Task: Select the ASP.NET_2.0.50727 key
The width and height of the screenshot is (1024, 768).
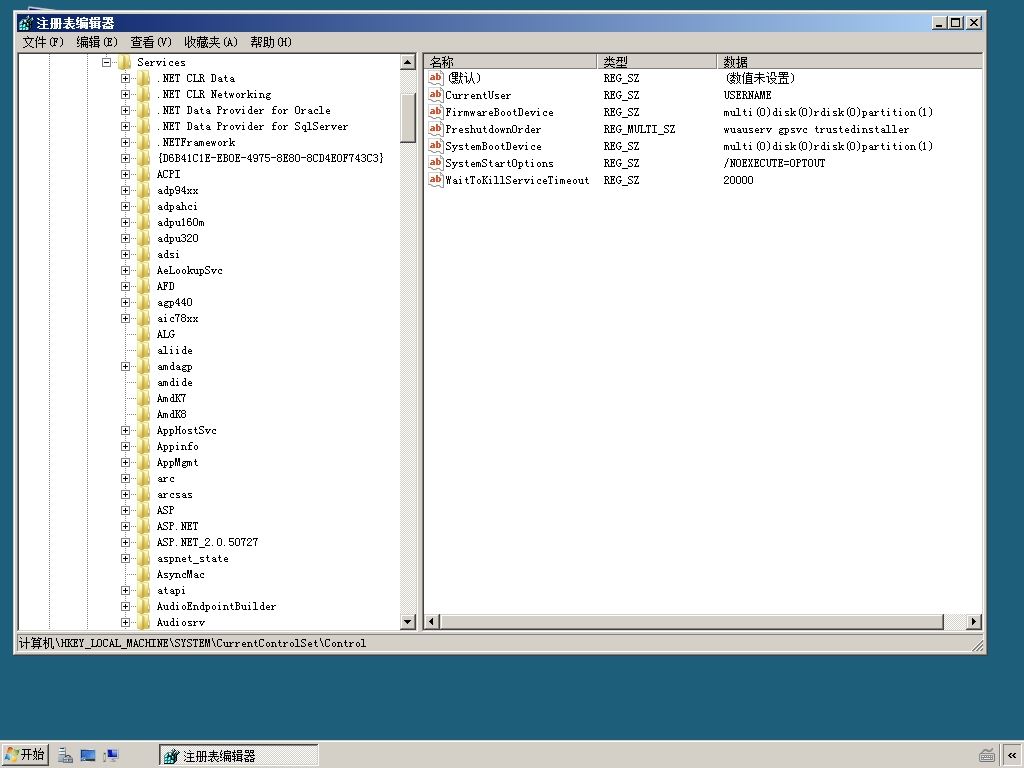Action: point(207,543)
